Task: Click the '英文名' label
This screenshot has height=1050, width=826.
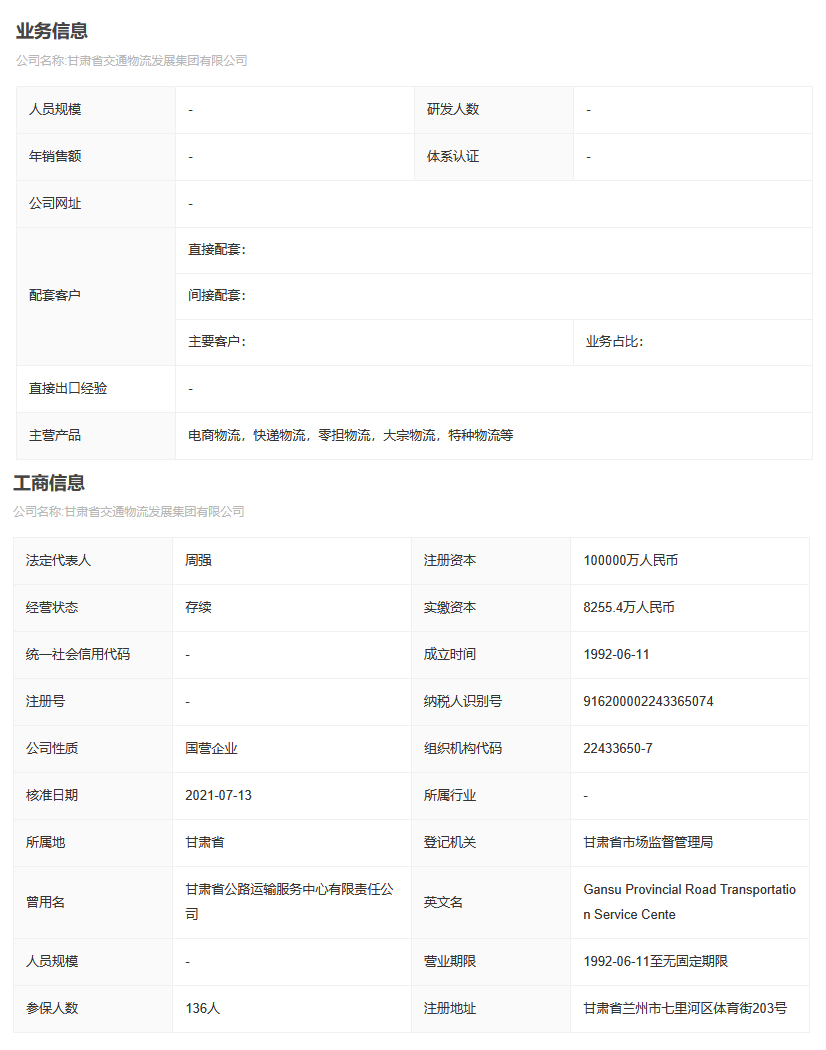Action: coord(443,902)
